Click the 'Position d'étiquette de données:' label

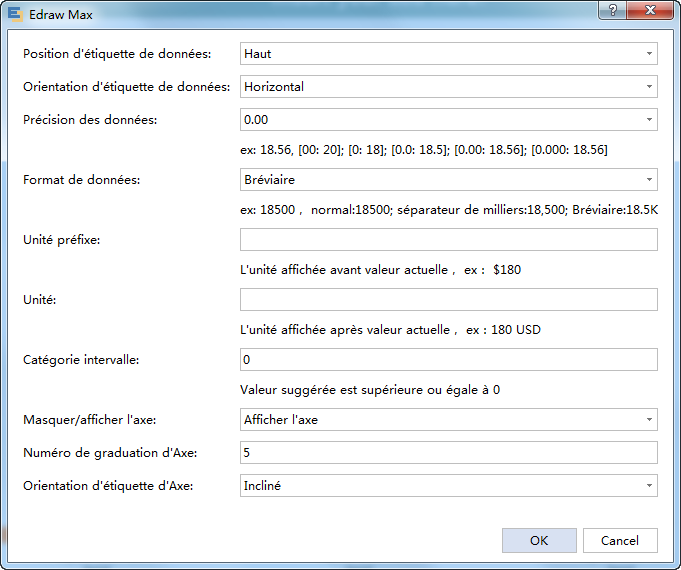click(x=117, y=54)
